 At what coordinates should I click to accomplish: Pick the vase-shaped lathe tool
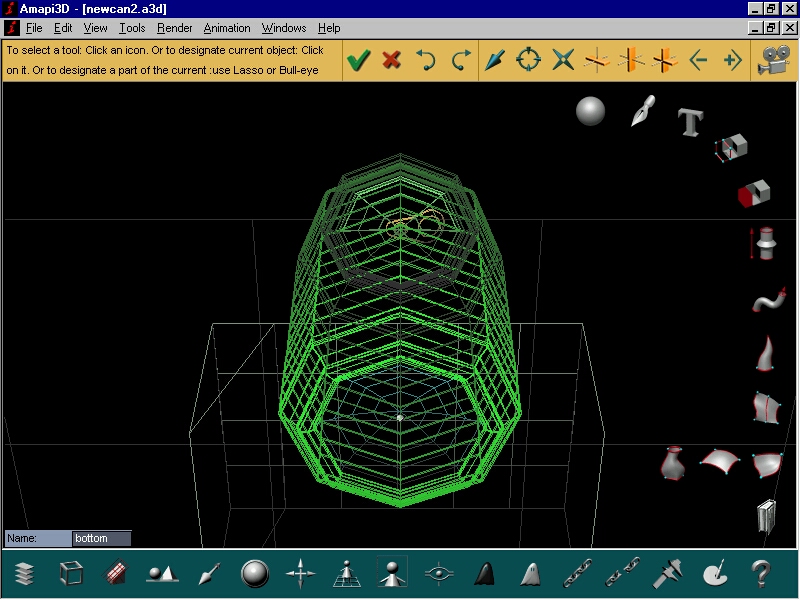672,463
